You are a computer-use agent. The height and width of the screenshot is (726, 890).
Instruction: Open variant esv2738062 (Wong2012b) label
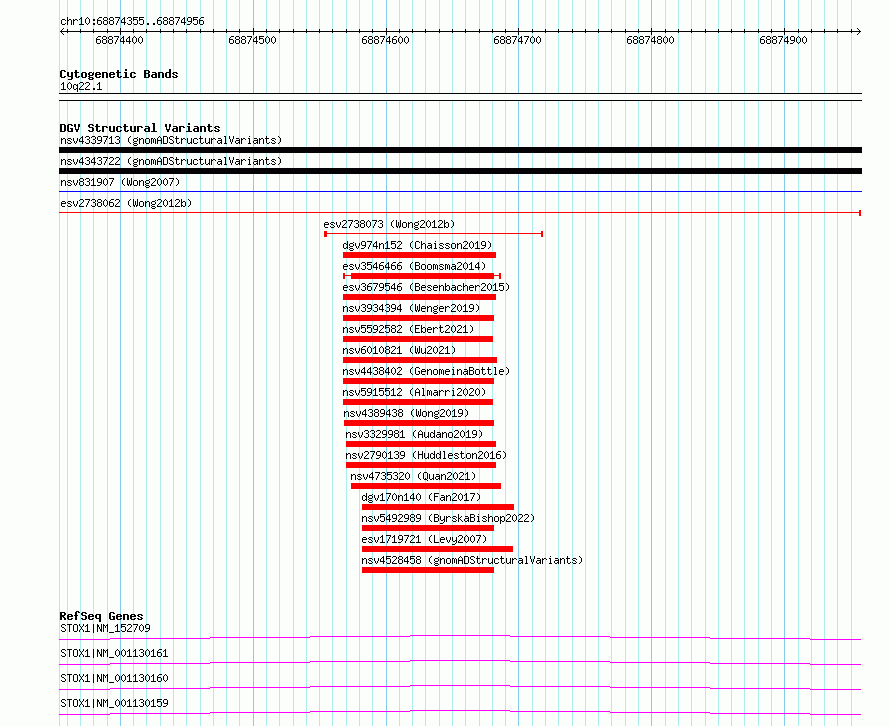pyautogui.click(x=126, y=203)
